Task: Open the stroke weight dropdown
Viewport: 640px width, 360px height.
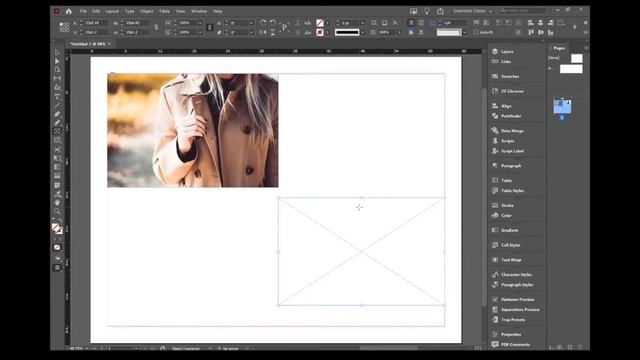Action: (362, 23)
